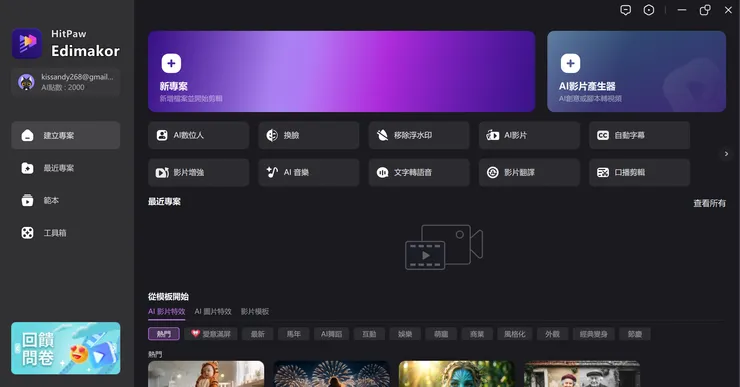The image size is (740, 387).
Task: Open the baby in tiger costume template
Action: click(206, 374)
